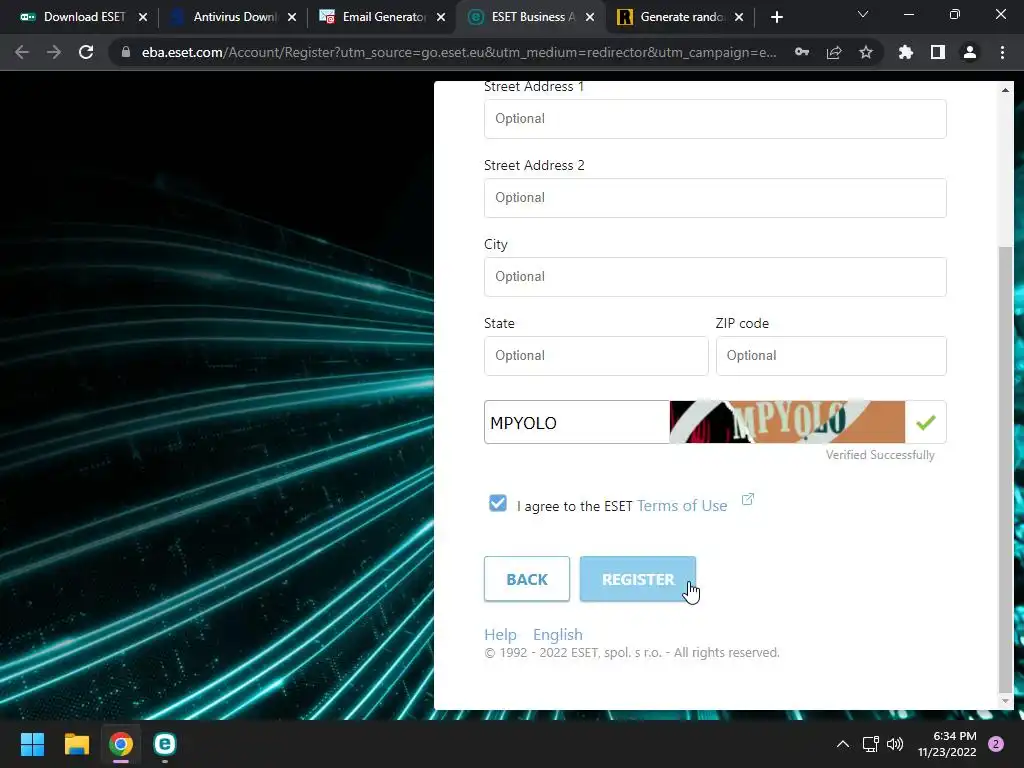
Task: Close the Antivirus Download tab
Action: (x=292, y=17)
